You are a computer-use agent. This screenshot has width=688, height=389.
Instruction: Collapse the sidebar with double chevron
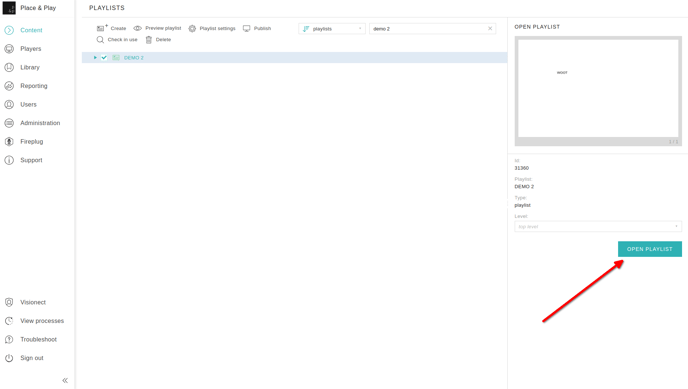(x=65, y=380)
